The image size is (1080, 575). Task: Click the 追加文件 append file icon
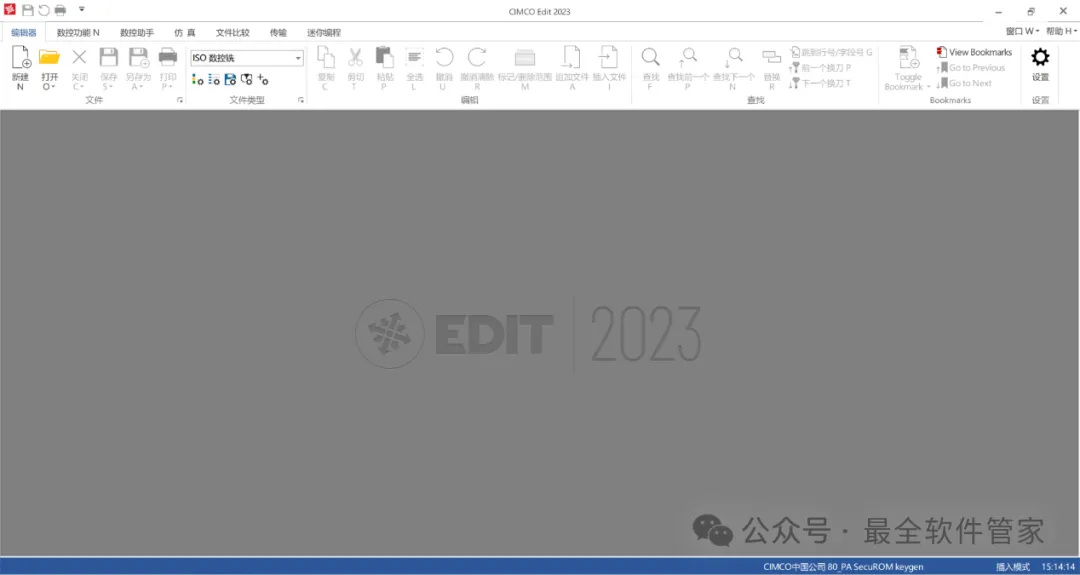point(572,57)
